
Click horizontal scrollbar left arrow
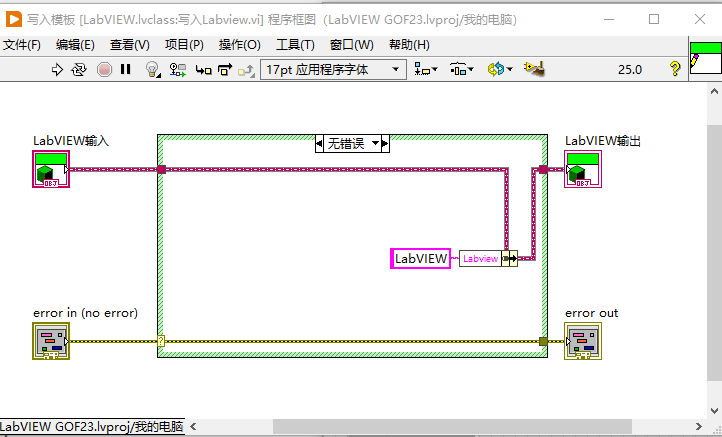193,427
